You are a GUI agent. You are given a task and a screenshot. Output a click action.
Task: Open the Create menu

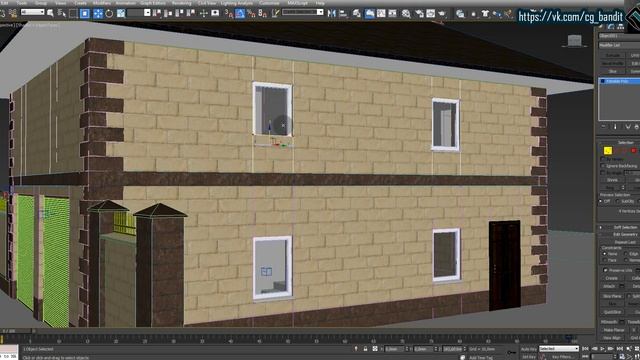[80, 2]
